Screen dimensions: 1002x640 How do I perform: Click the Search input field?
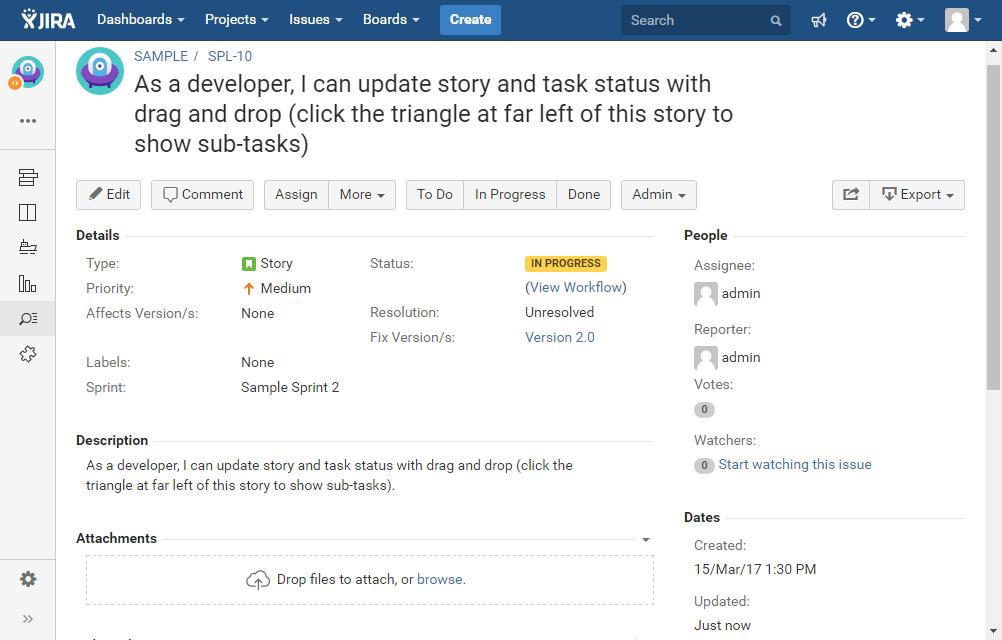[x=697, y=20]
